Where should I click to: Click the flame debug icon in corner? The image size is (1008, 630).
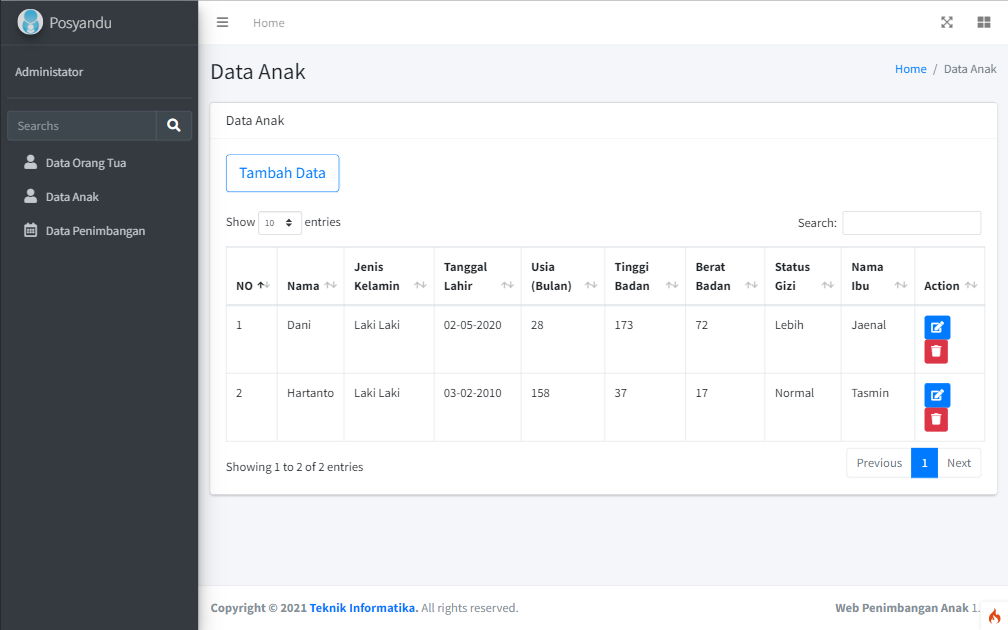point(994,616)
